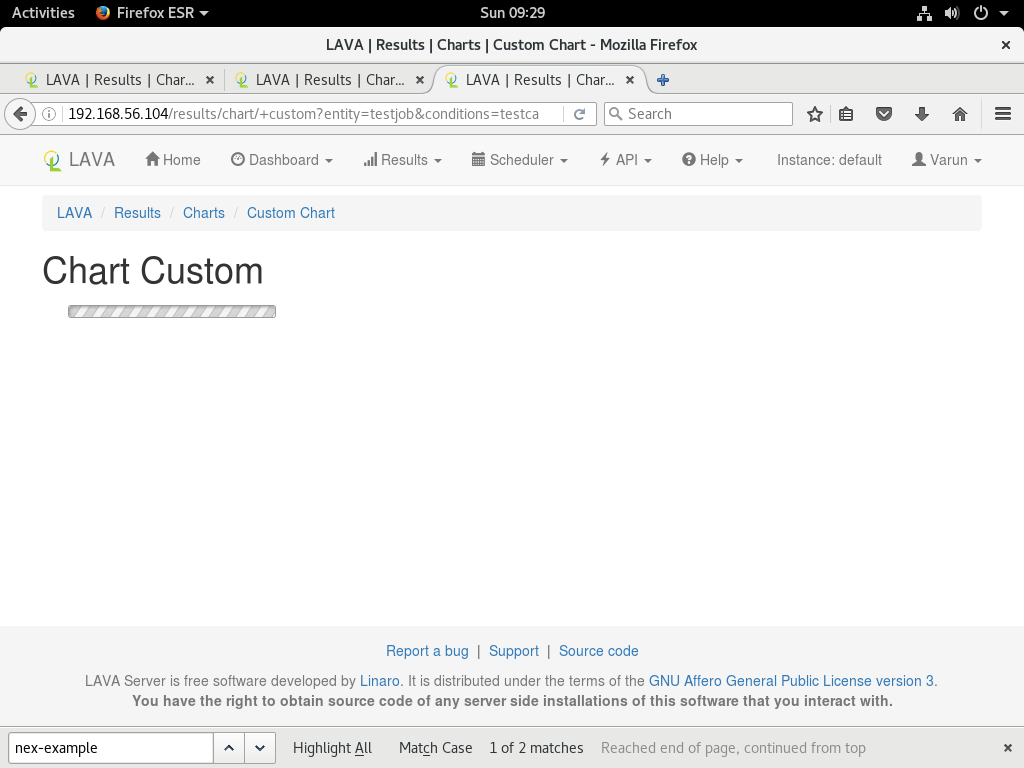Bookmark this page with the star icon

(815, 114)
